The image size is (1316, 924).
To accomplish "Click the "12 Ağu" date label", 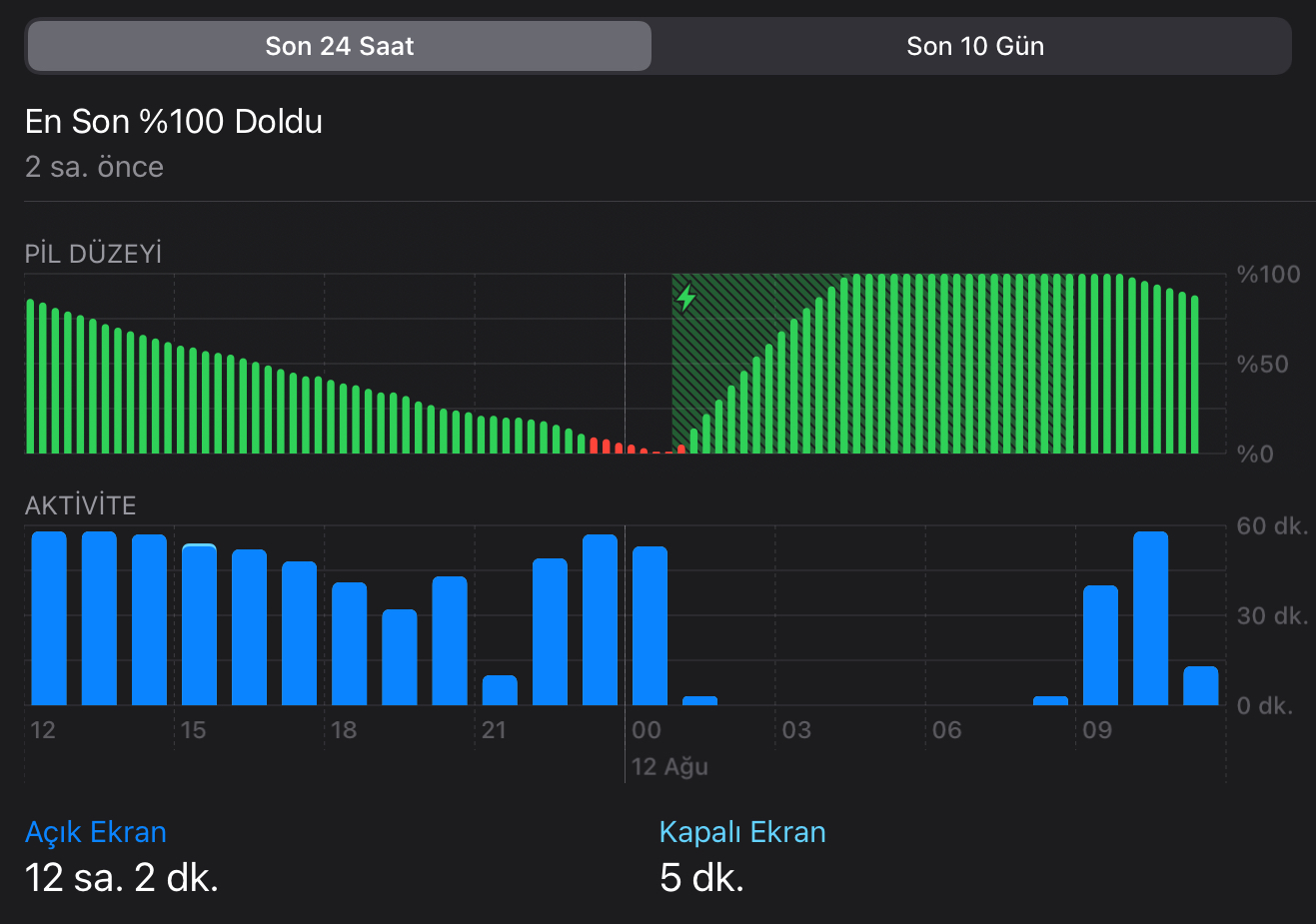I will [669, 767].
